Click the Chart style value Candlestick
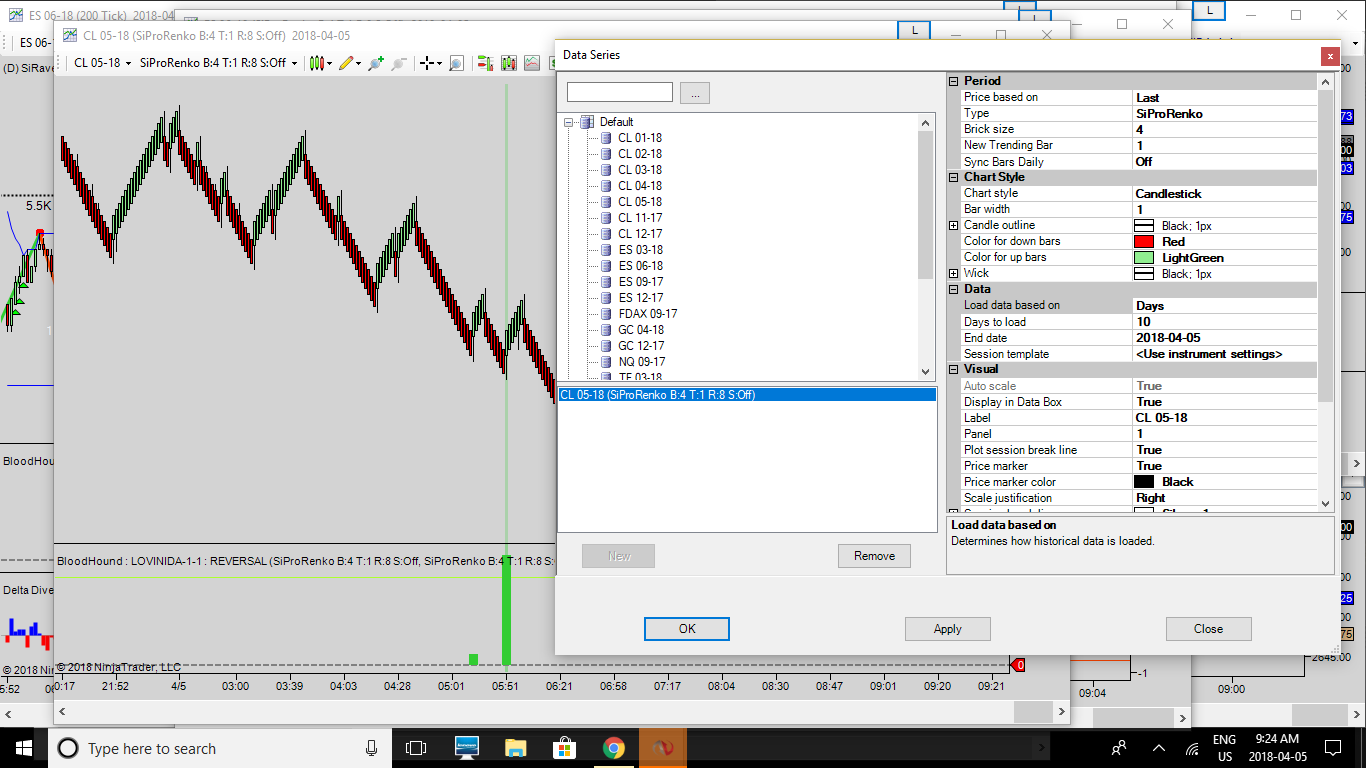 point(1225,193)
